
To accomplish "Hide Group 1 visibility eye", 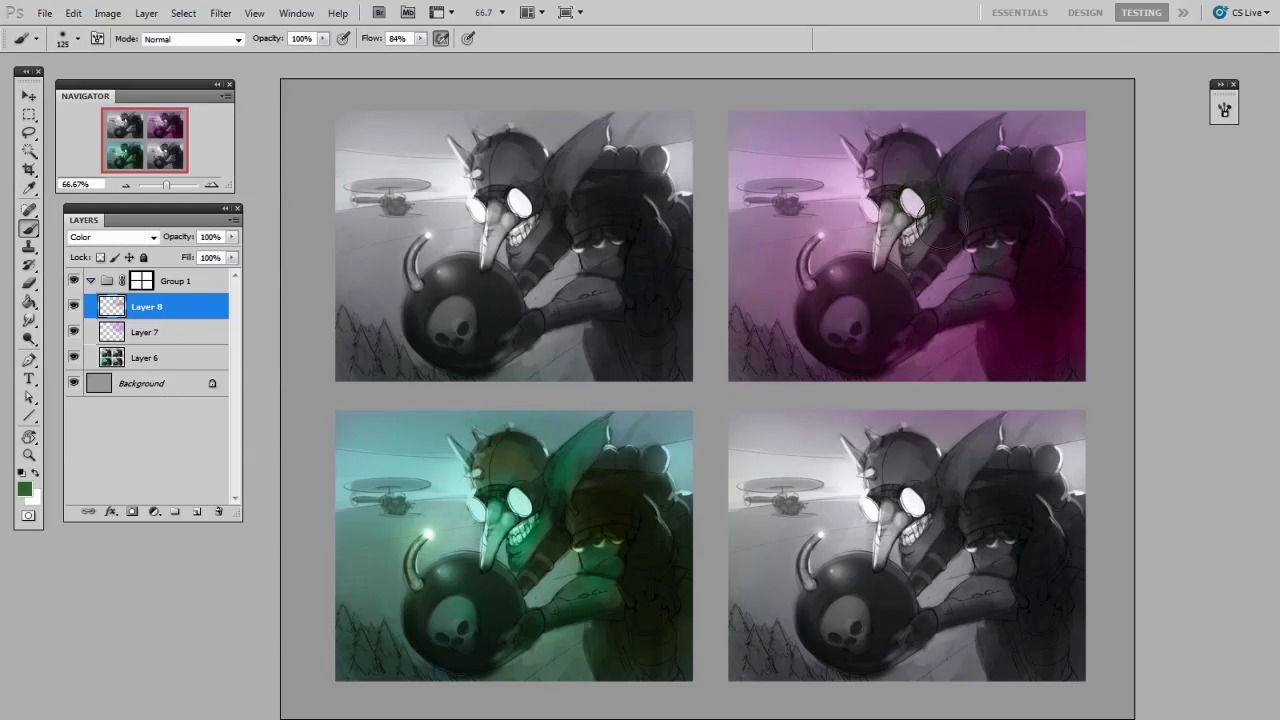I will click(x=74, y=281).
